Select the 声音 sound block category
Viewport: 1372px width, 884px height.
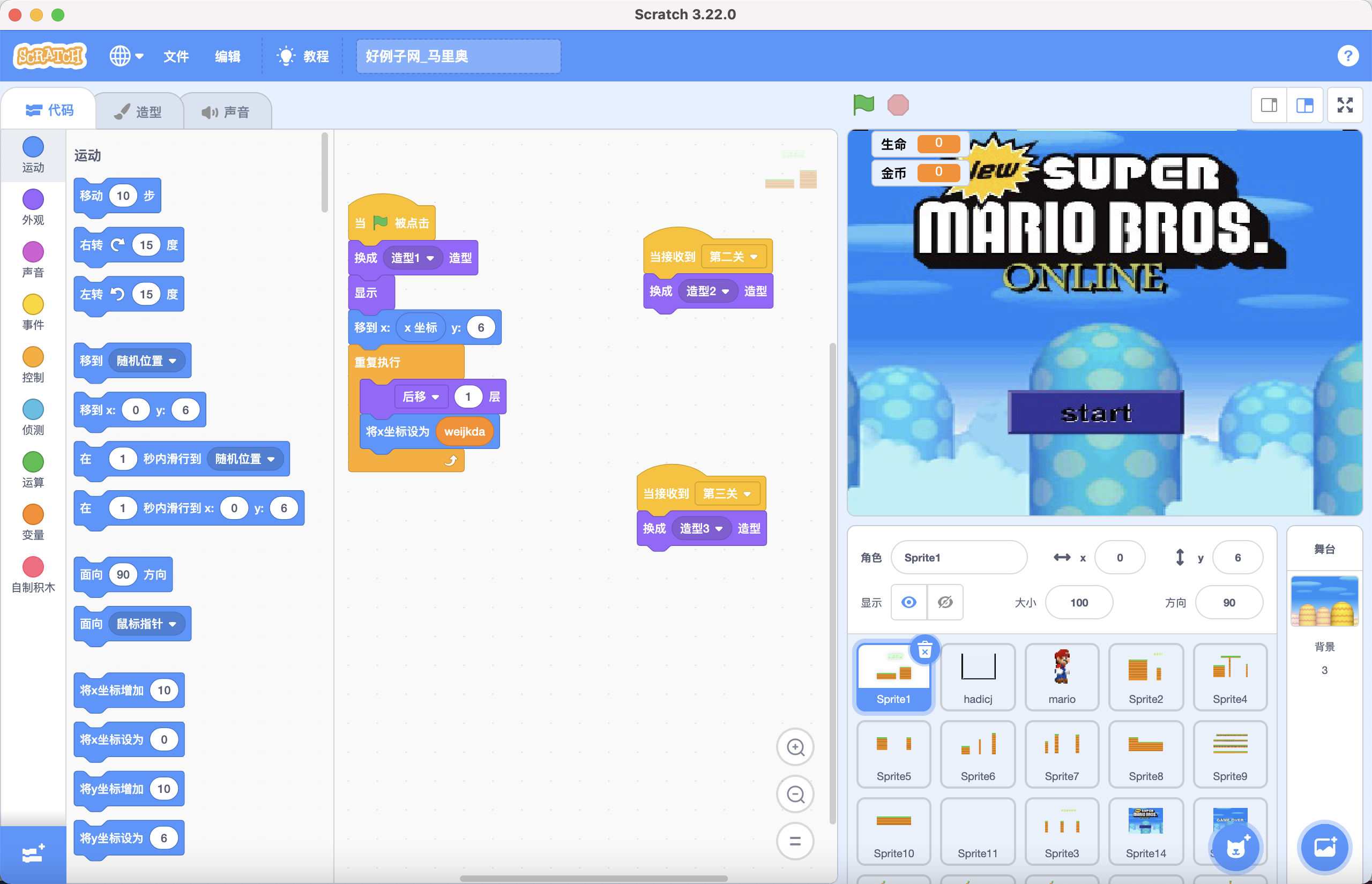click(x=33, y=259)
